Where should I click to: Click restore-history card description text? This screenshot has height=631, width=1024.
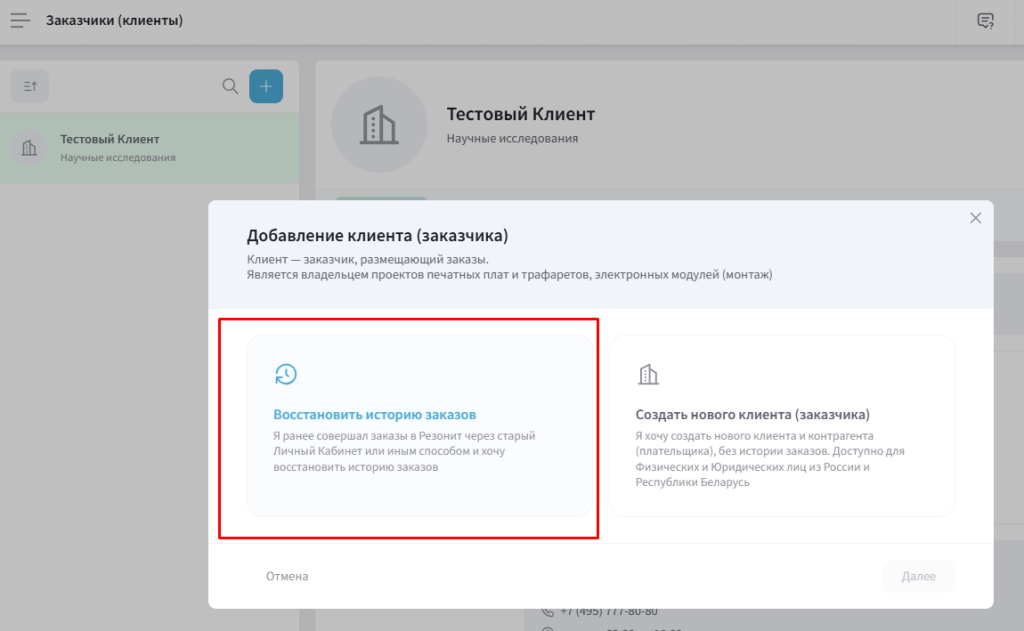coord(405,451)
